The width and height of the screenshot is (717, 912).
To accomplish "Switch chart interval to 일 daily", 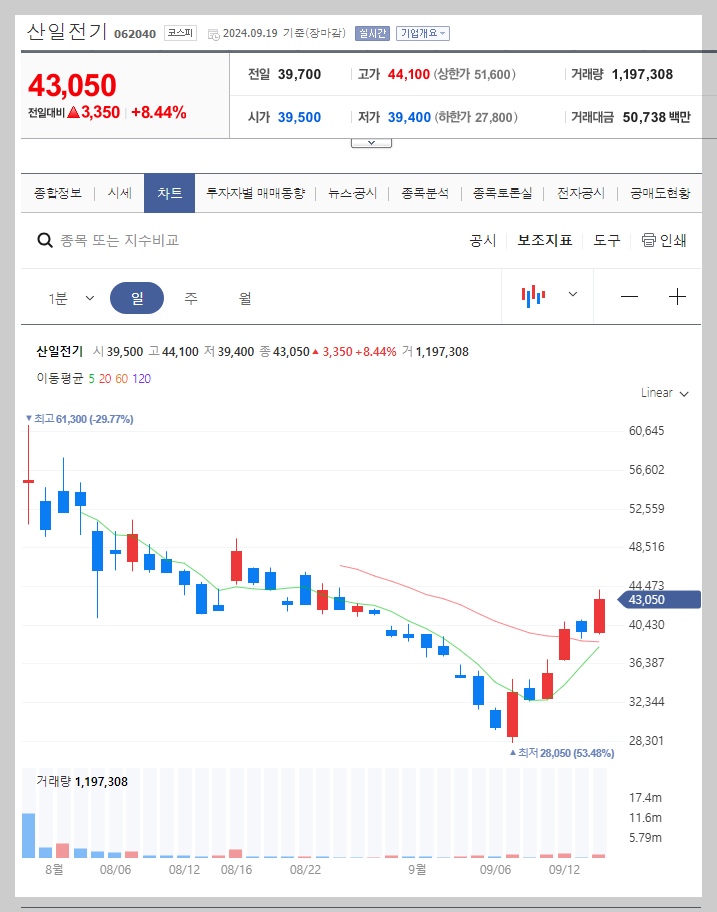I will tap(137, 296).
